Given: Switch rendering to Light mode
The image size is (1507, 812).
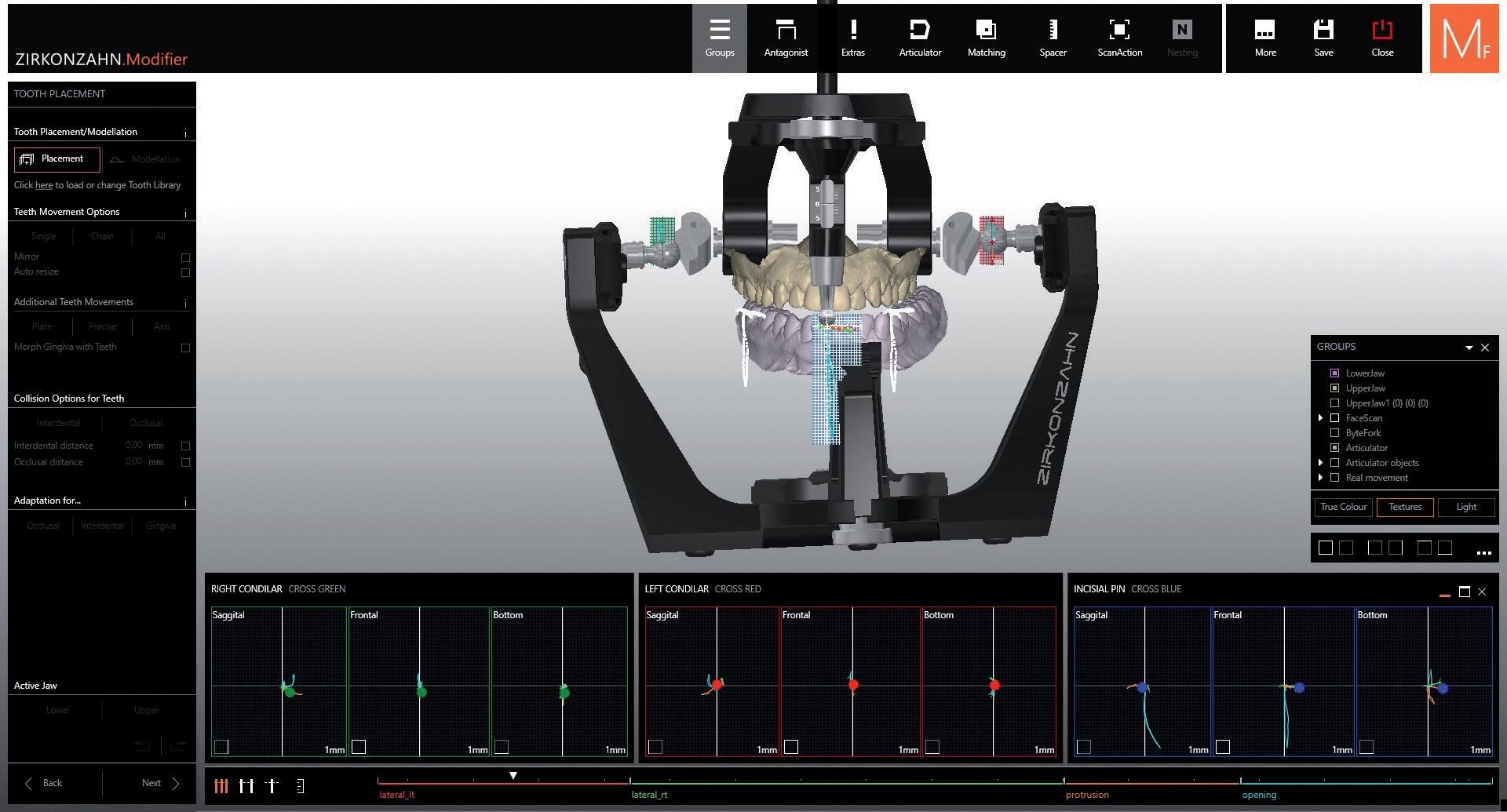Looking at the screenshot, I should (1466, 507).
